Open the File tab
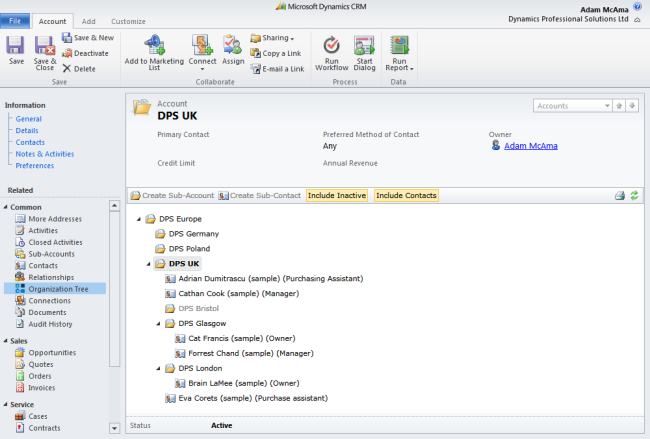This screenshot has height=439, width=650. (x=15, y=21)
